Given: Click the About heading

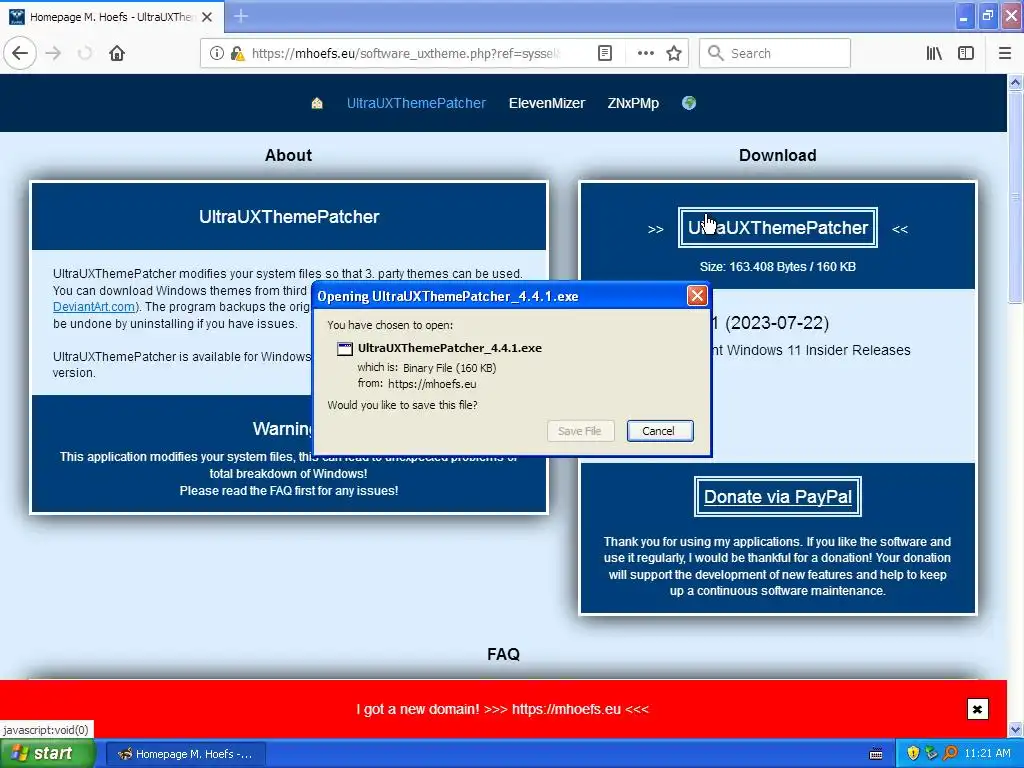Looking at the screenshot, I should tap(288, 155).
